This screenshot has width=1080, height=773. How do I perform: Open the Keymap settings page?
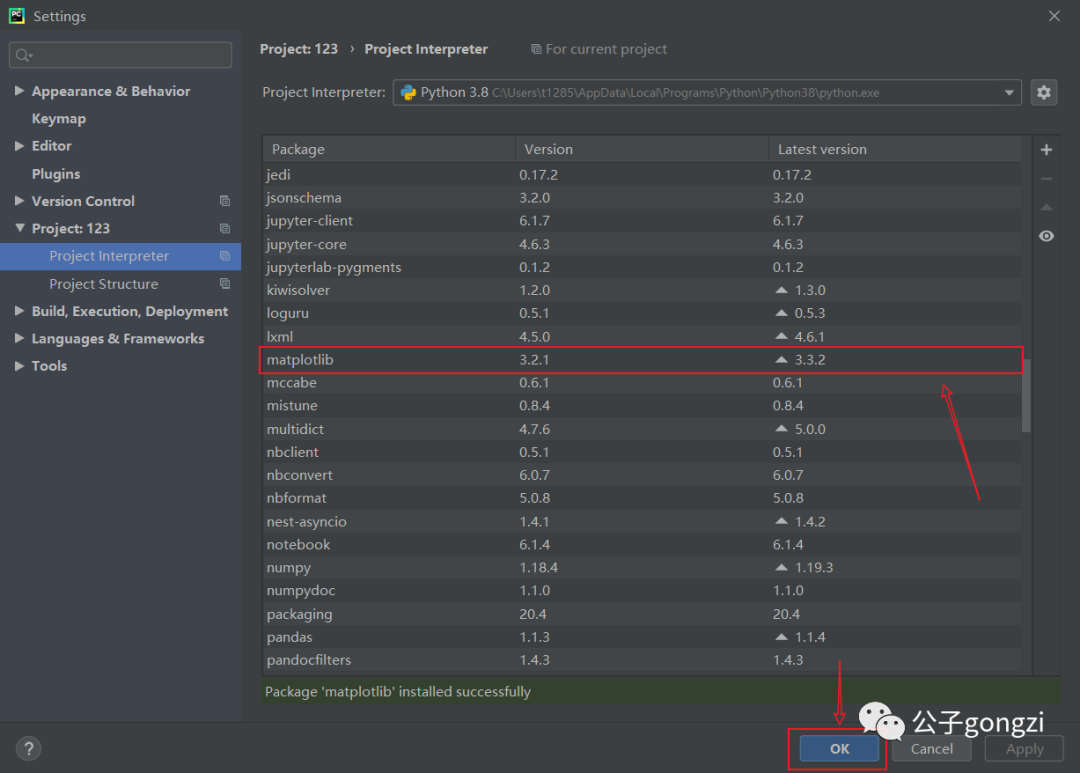click(59, 118)
